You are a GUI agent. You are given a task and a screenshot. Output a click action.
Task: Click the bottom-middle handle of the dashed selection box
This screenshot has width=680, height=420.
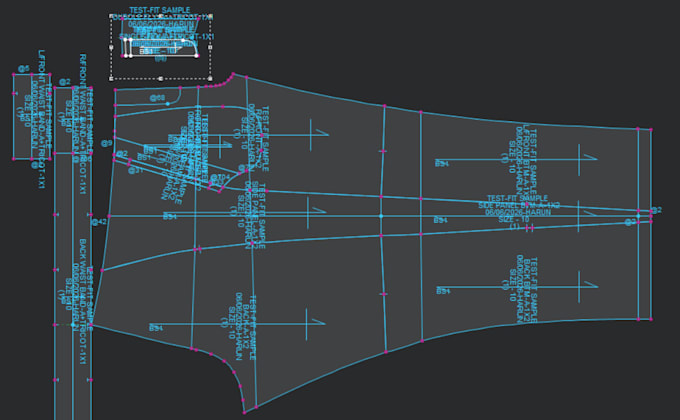click(160, 79)
